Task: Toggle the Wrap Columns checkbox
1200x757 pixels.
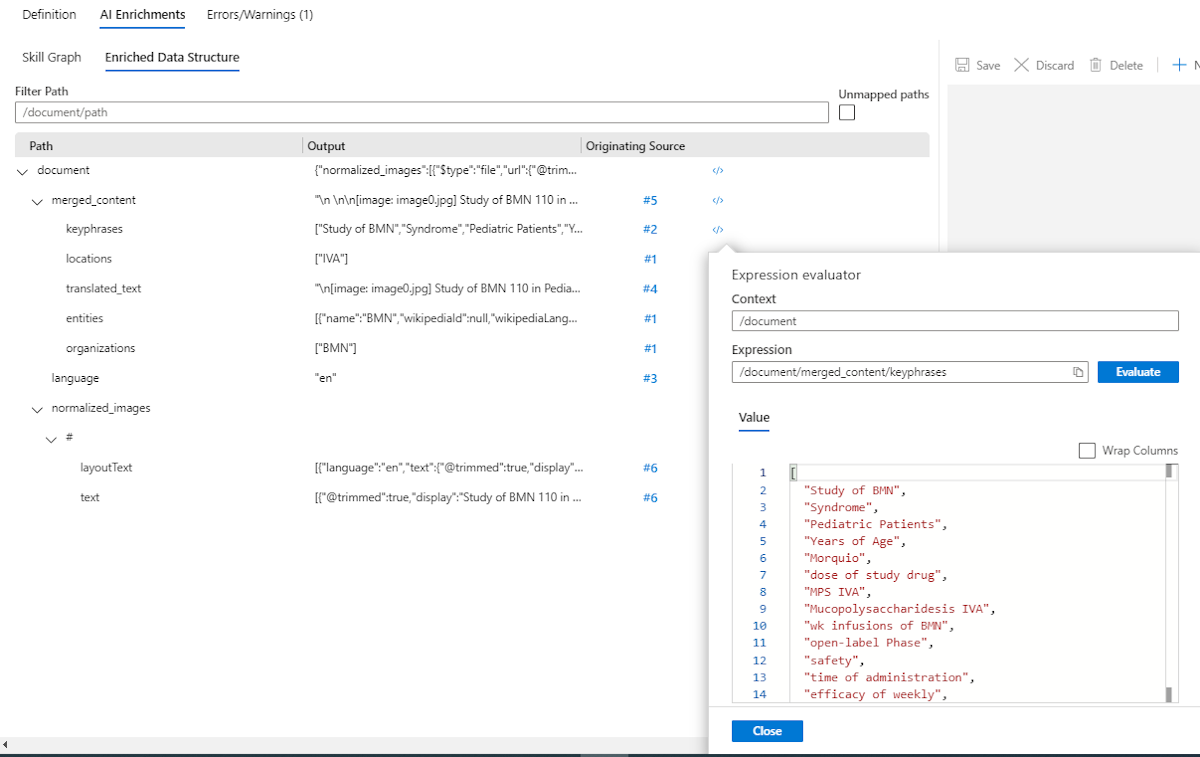Action: click(1087, 451)
